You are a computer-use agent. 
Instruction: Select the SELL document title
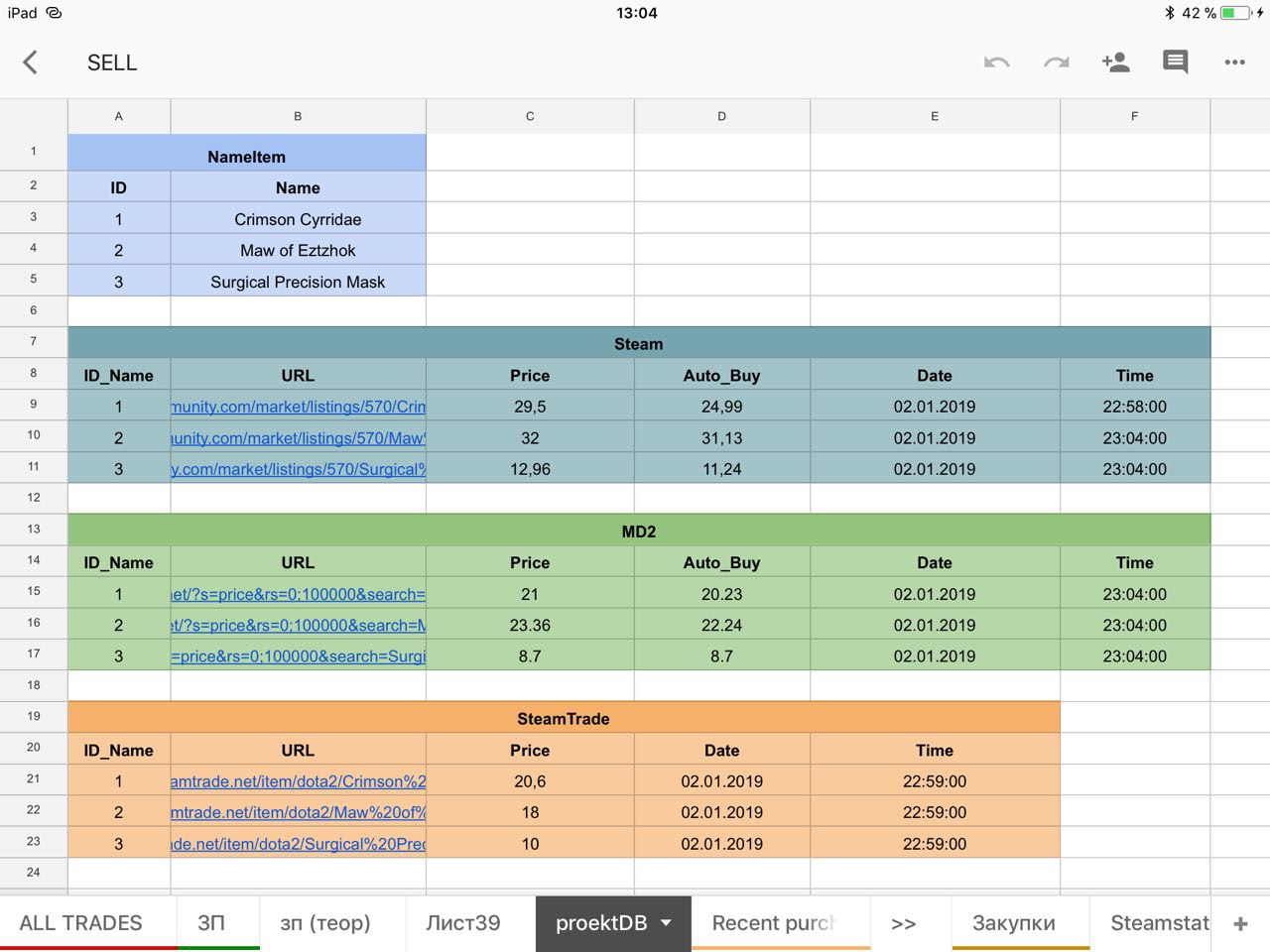click(x=112, y=62)
